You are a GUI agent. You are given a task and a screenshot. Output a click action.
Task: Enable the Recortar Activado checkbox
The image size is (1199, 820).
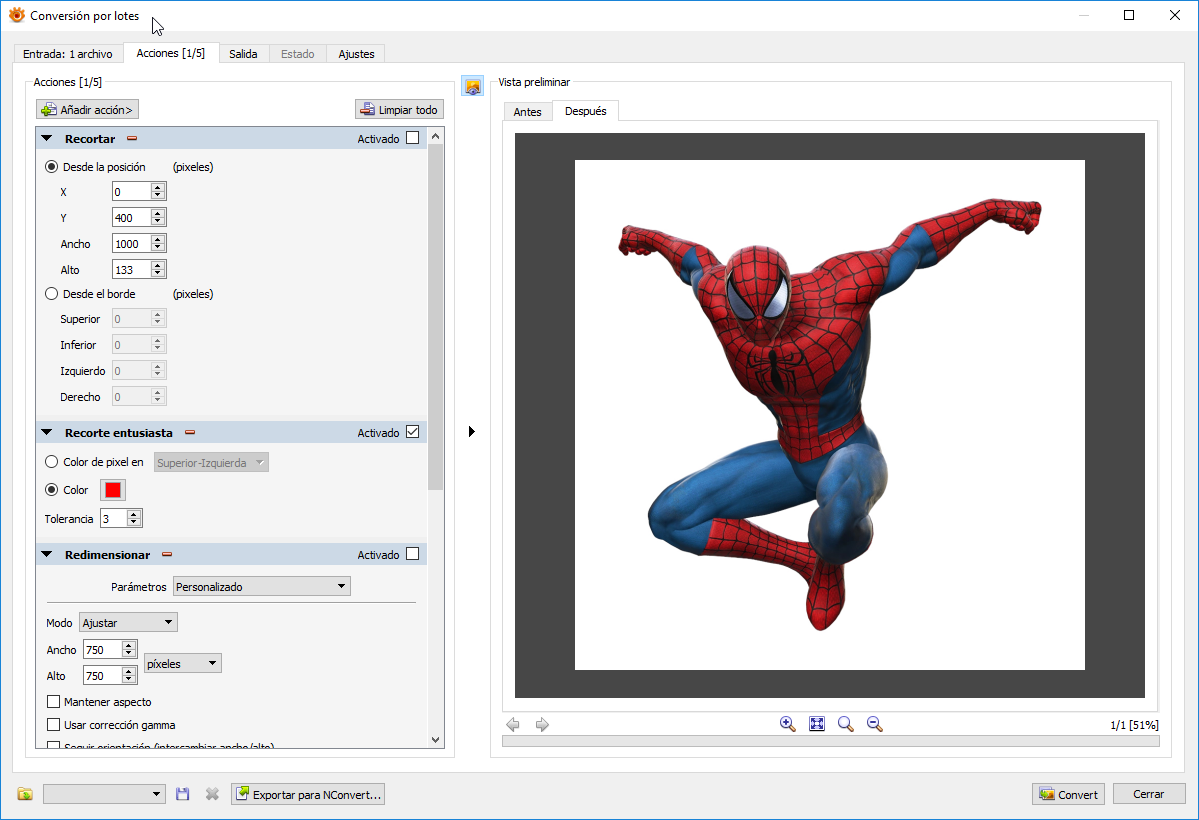412,139
